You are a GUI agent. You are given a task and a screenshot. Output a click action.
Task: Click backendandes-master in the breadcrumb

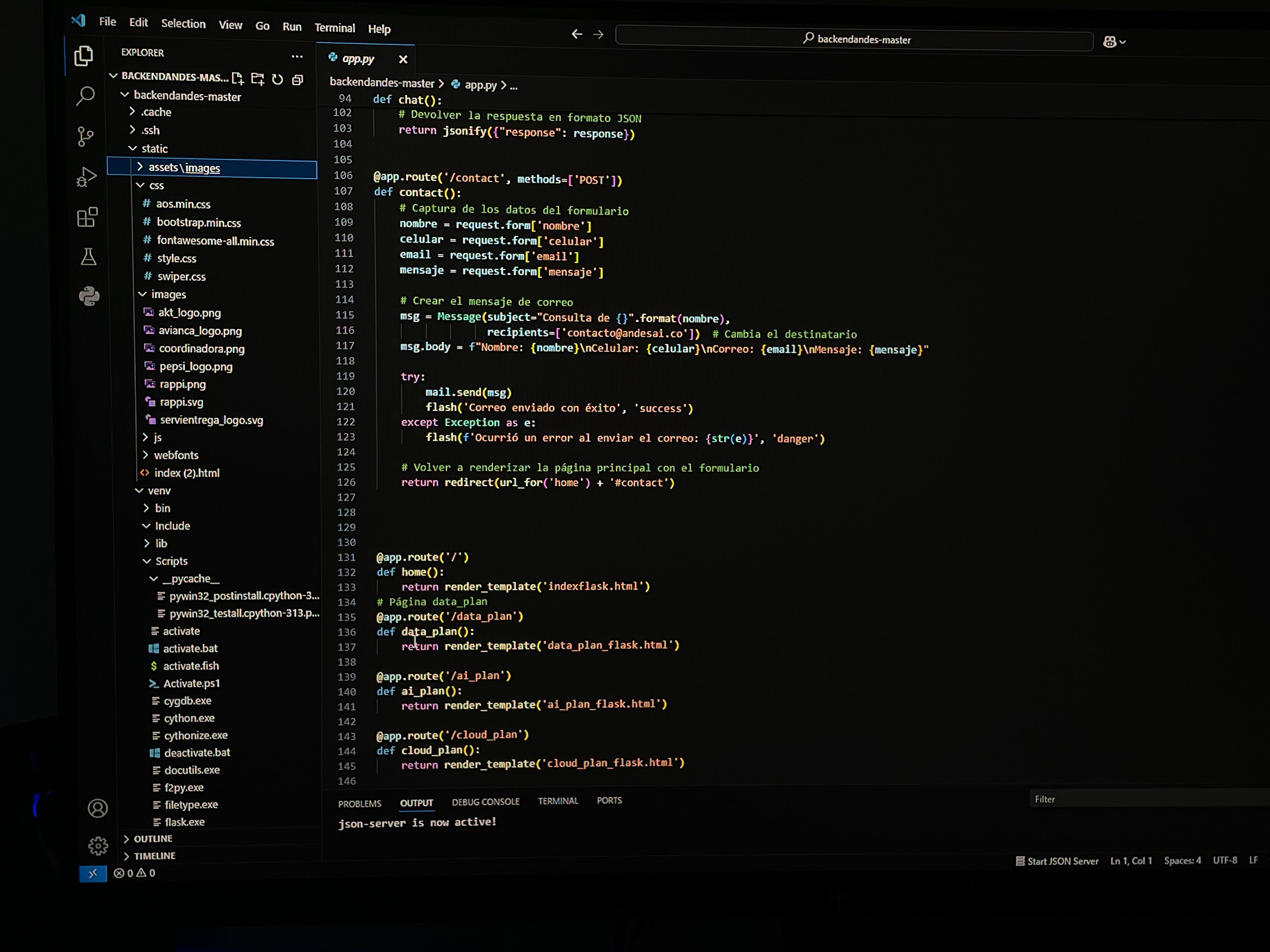[382, 82]
